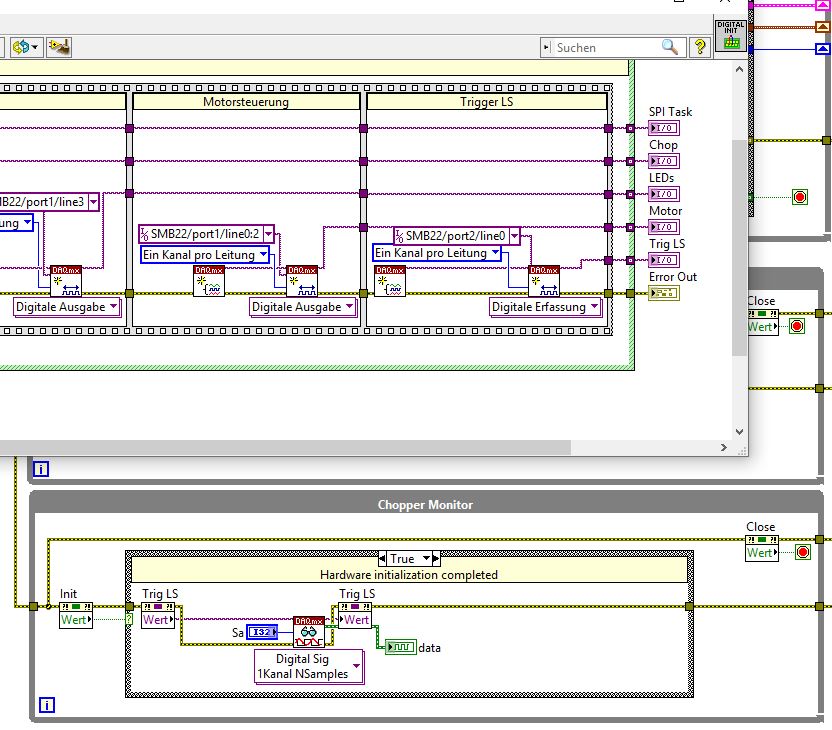Click the Motorsteuerung frame label
This screenshot has width=832, height=730.
click(x=246, y=102)
